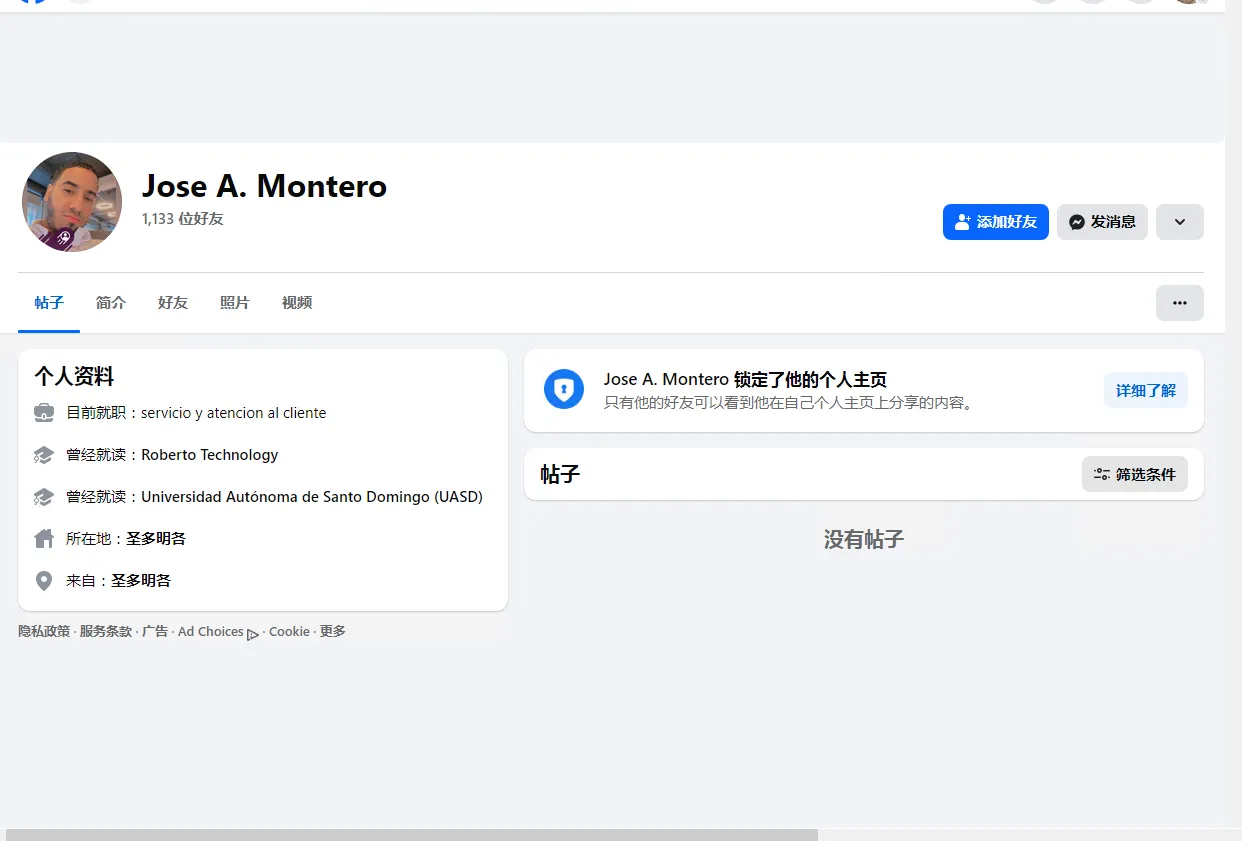Click the Ad Choices triangle icon in the footer
1242x841 pixels.
pyautogui.click(x=253, y=634)
